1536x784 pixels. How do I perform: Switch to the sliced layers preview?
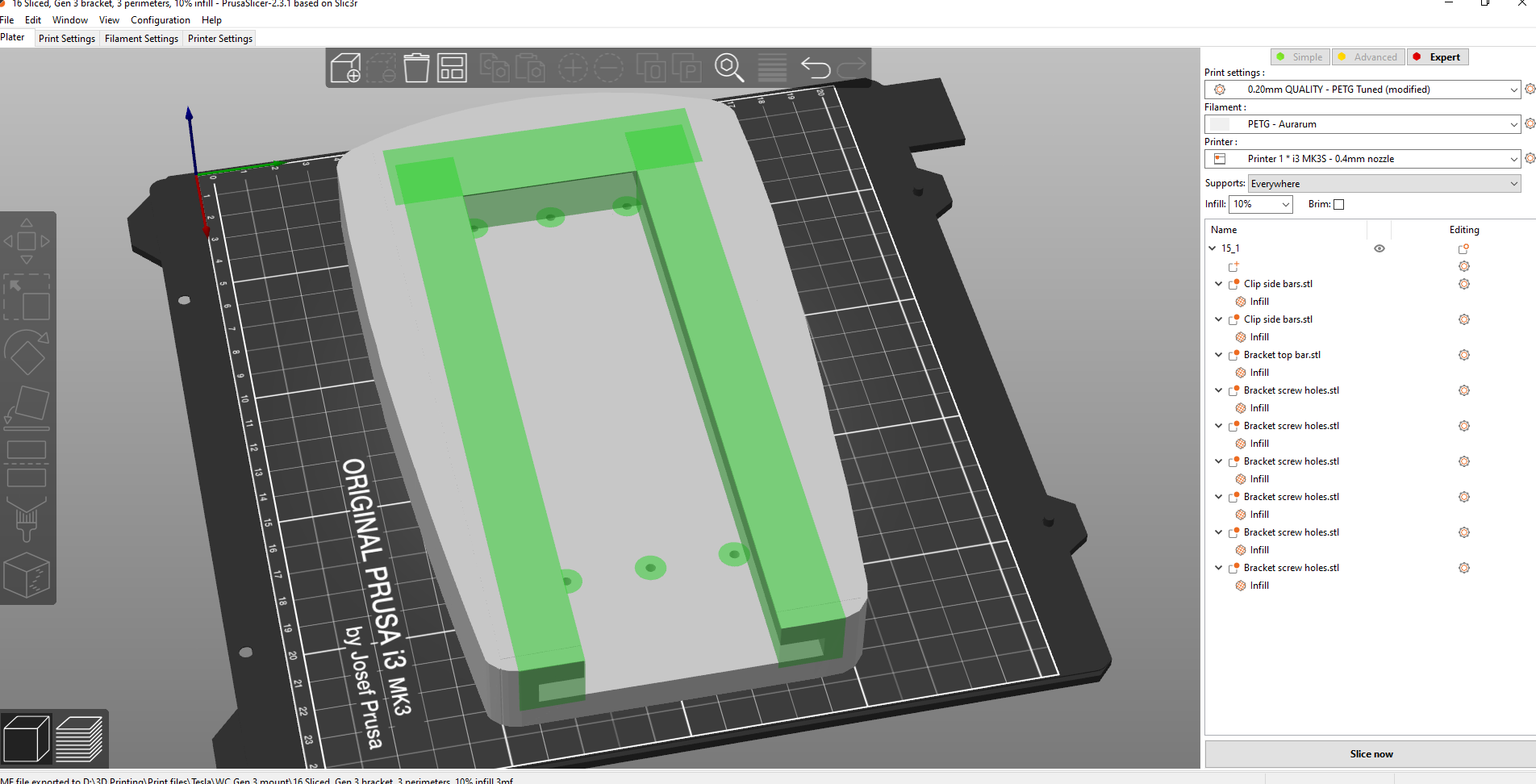(79, 739)
